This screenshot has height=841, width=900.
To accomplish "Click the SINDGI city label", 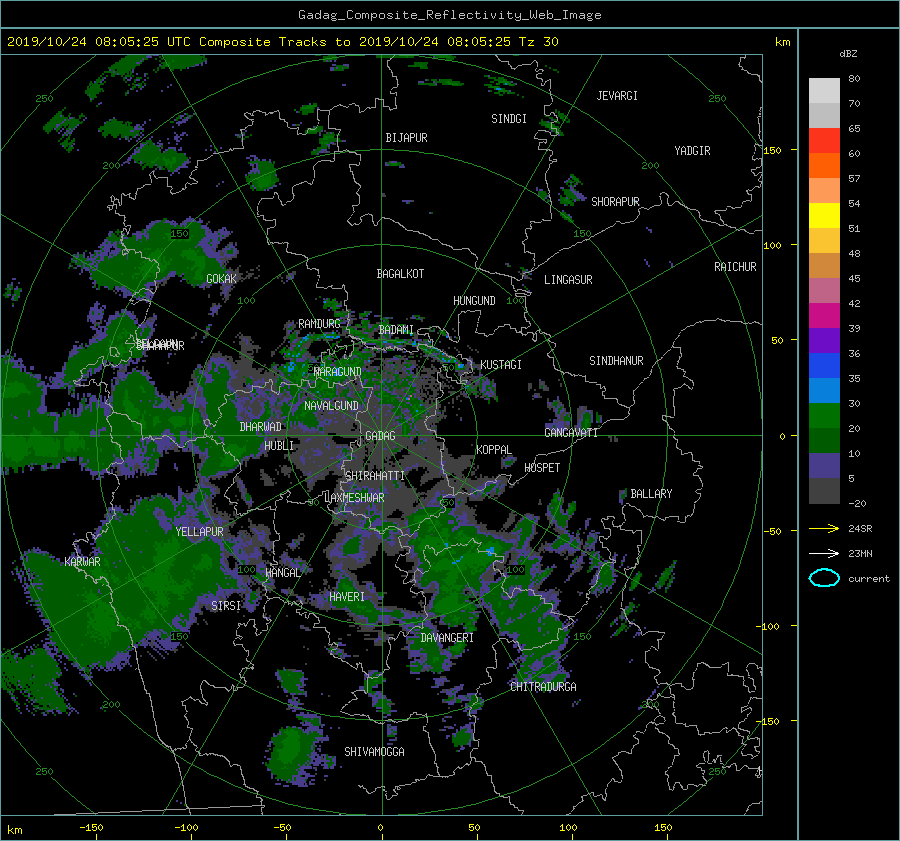I will (x=509, y=119).
